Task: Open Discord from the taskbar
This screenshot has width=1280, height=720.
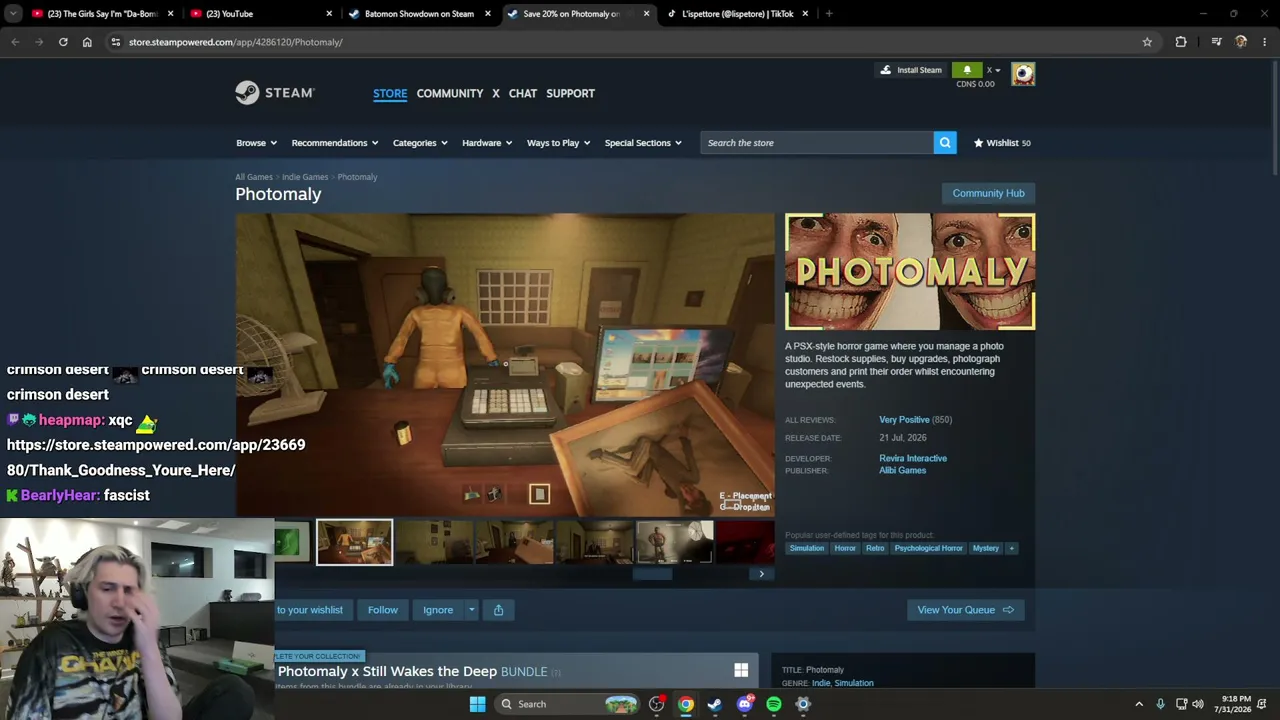Action: 744,704
